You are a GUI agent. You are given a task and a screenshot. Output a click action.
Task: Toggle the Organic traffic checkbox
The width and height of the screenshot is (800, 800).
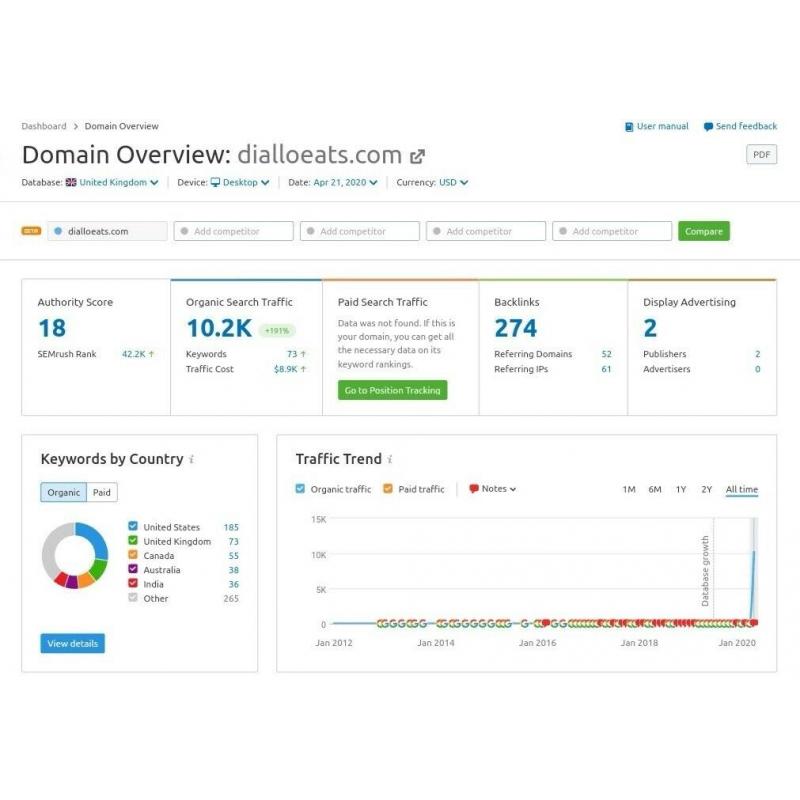click(x=300, y=488)
